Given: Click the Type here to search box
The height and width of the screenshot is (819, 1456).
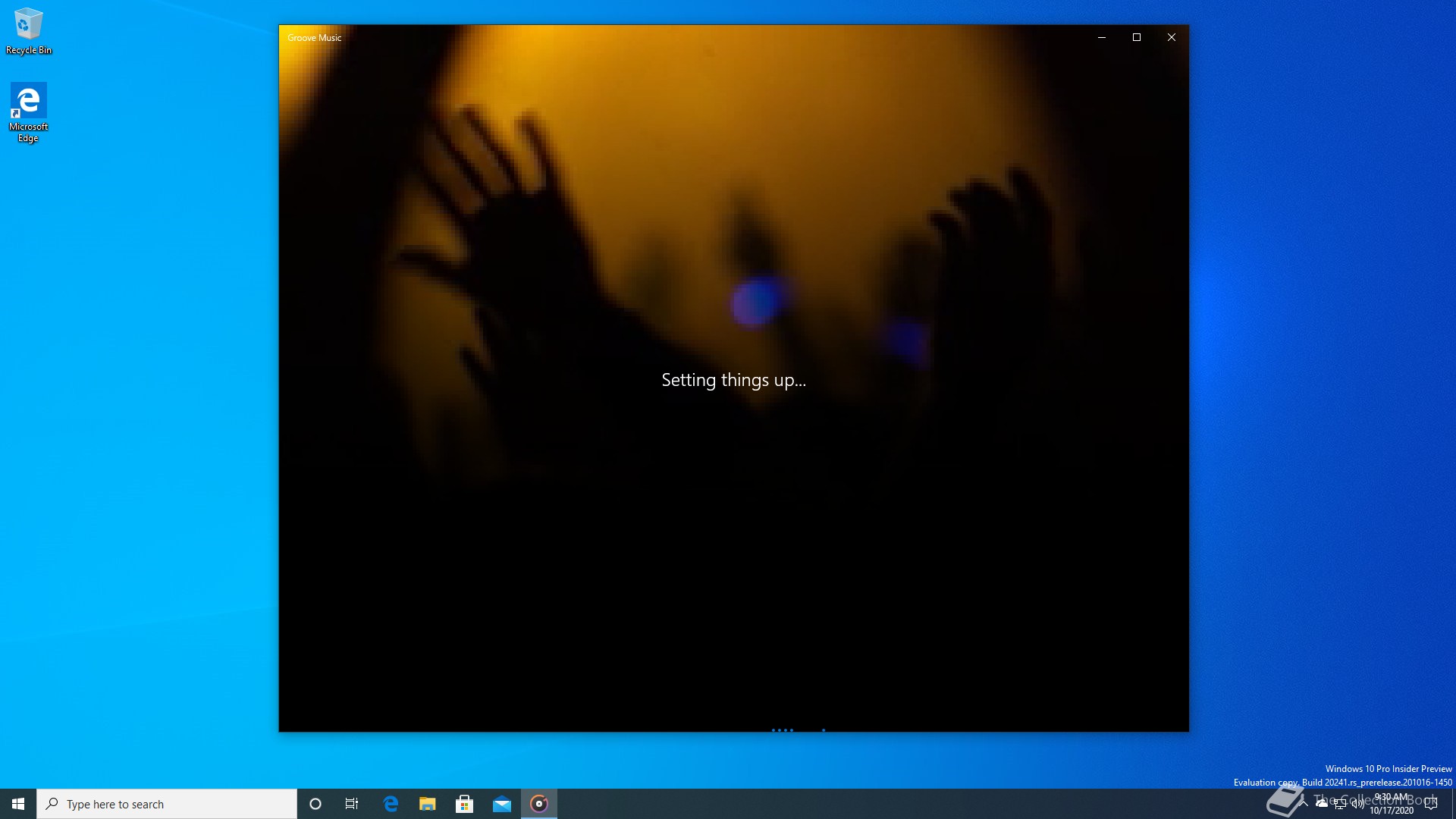Looking at the screenshot, I should point(167,804).
